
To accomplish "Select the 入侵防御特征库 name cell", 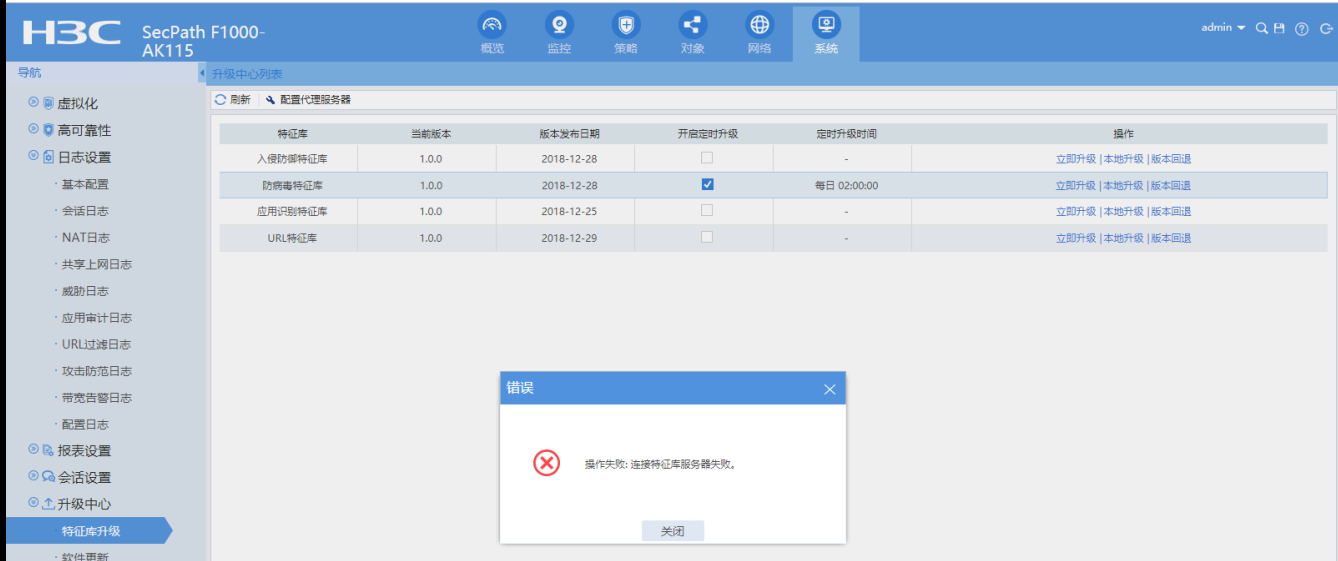I will click(x=288, y=159).
